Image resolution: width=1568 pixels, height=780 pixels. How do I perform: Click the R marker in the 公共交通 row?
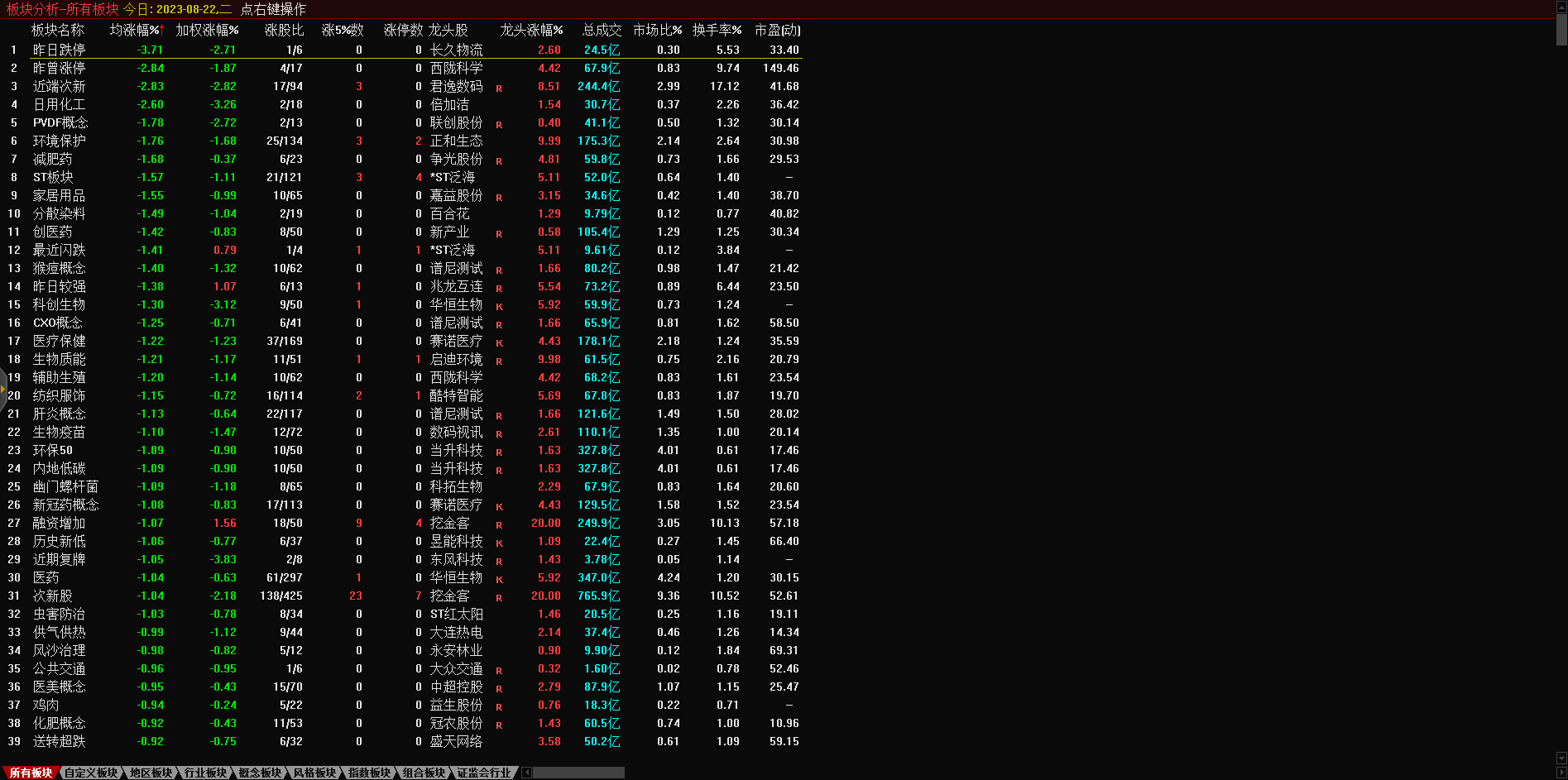499,670
